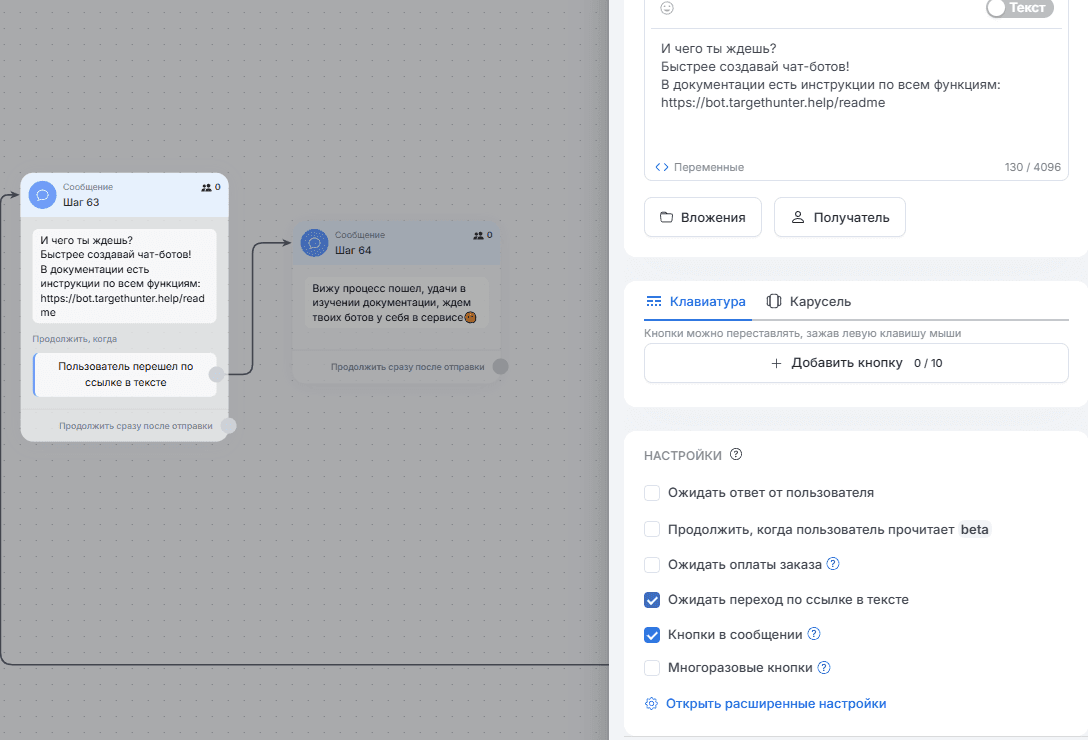1088x740 pixels.
Task: Insert Переменные into the message
Action: [708, 167]
